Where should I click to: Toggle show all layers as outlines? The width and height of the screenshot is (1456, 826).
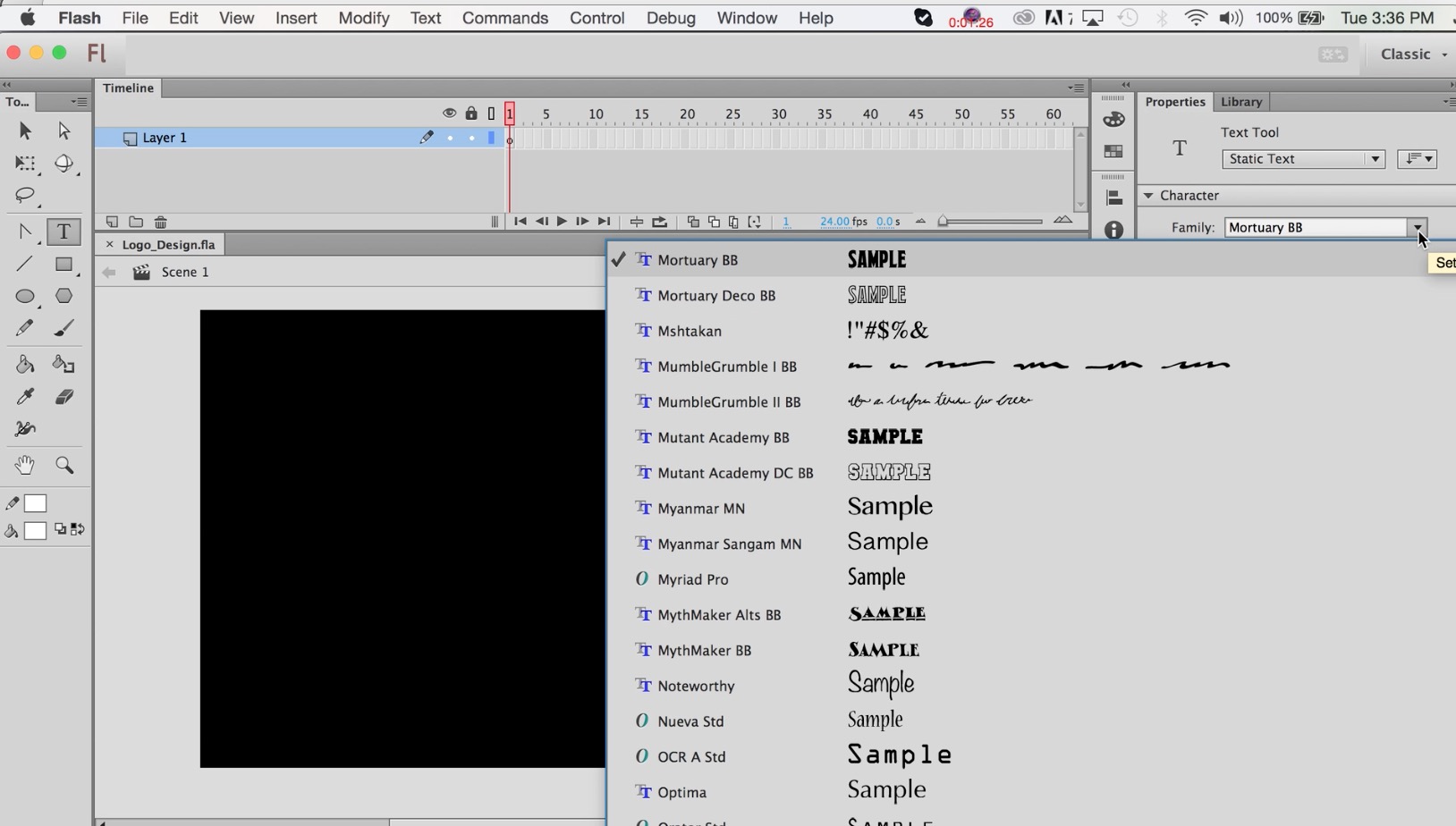click(x=491, y=114)
